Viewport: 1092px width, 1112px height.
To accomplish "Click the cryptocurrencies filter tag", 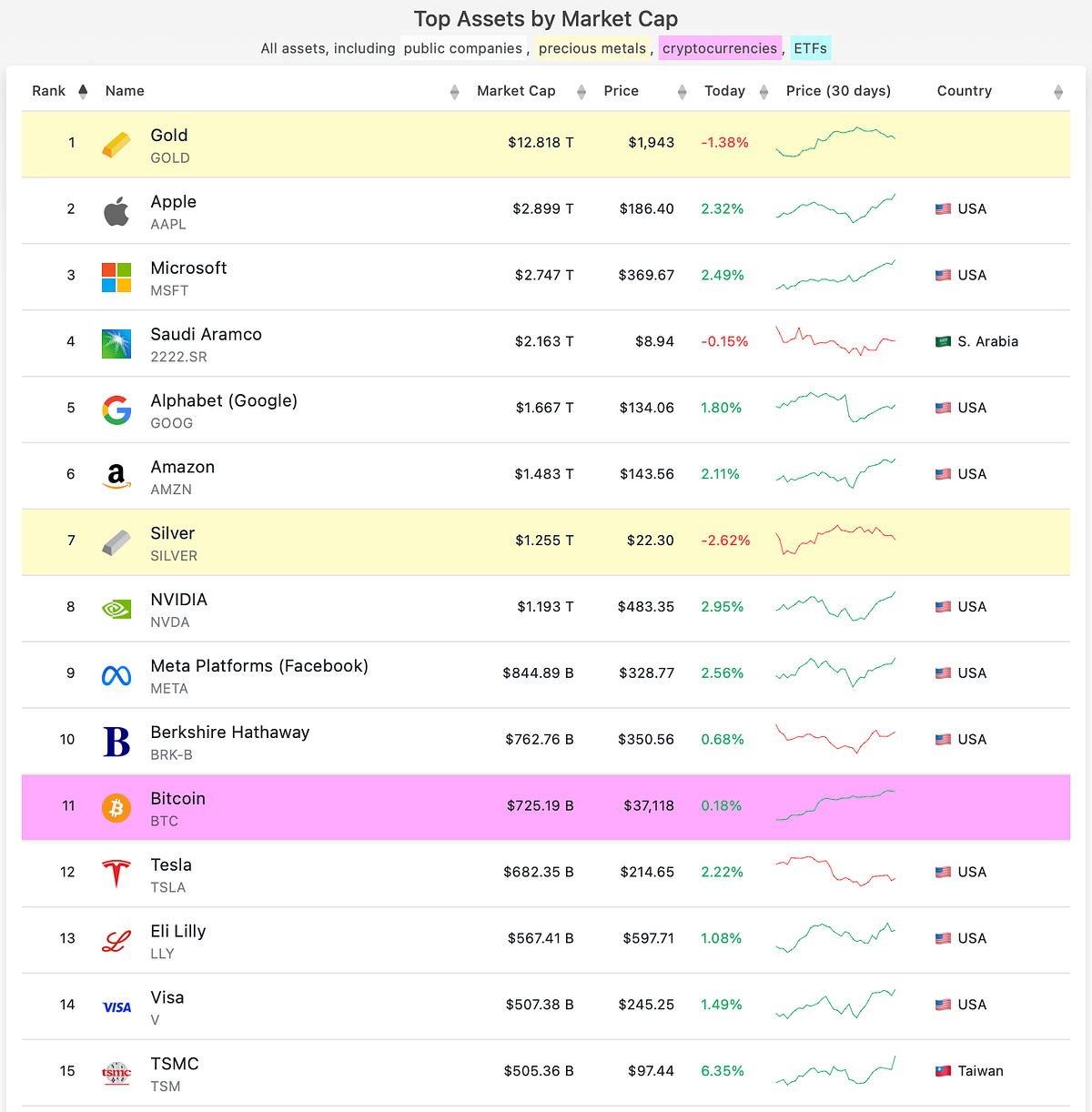I will pyautogui.click(x=720, y=48).
